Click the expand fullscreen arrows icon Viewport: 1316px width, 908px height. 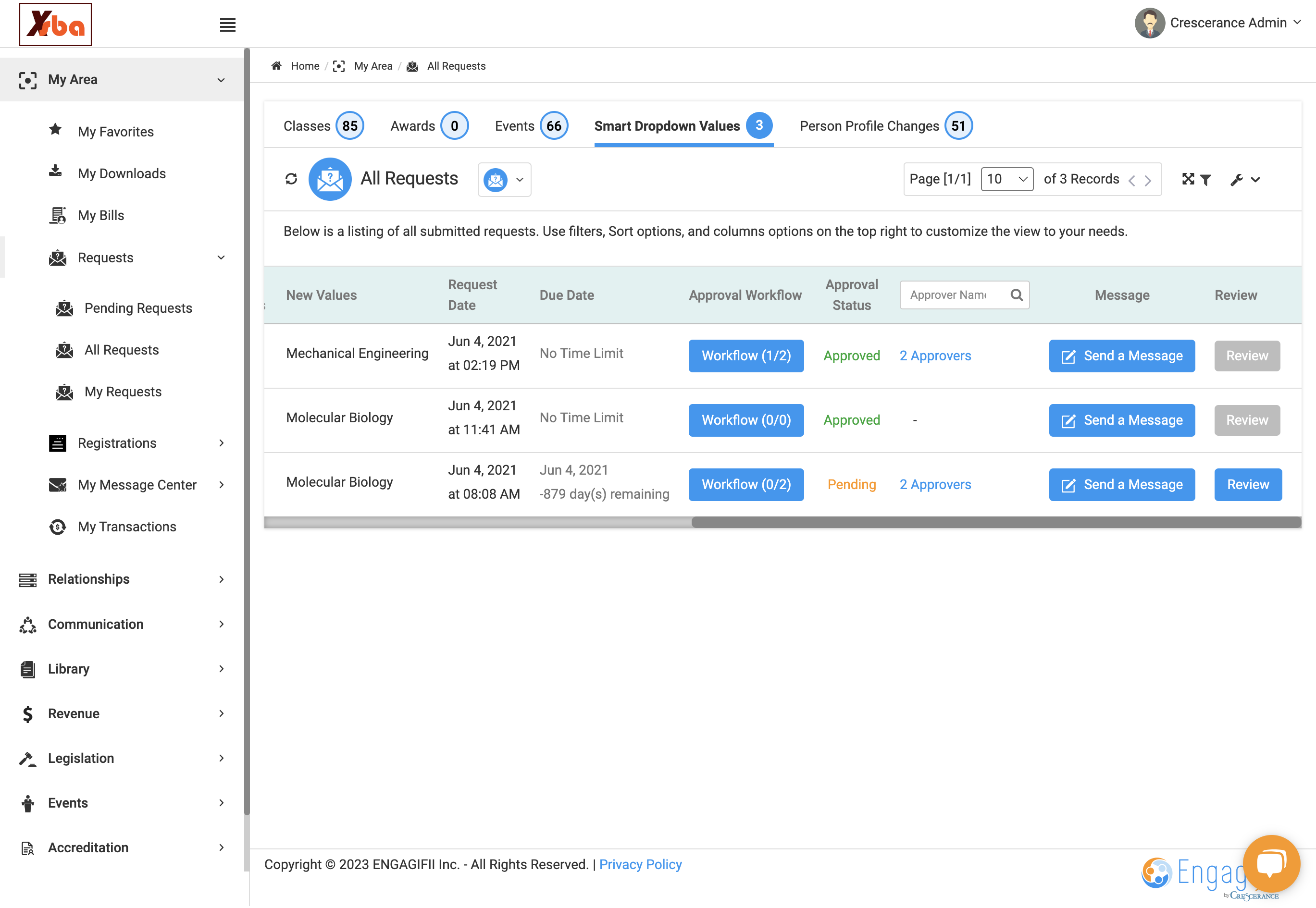coord(1188,179)
